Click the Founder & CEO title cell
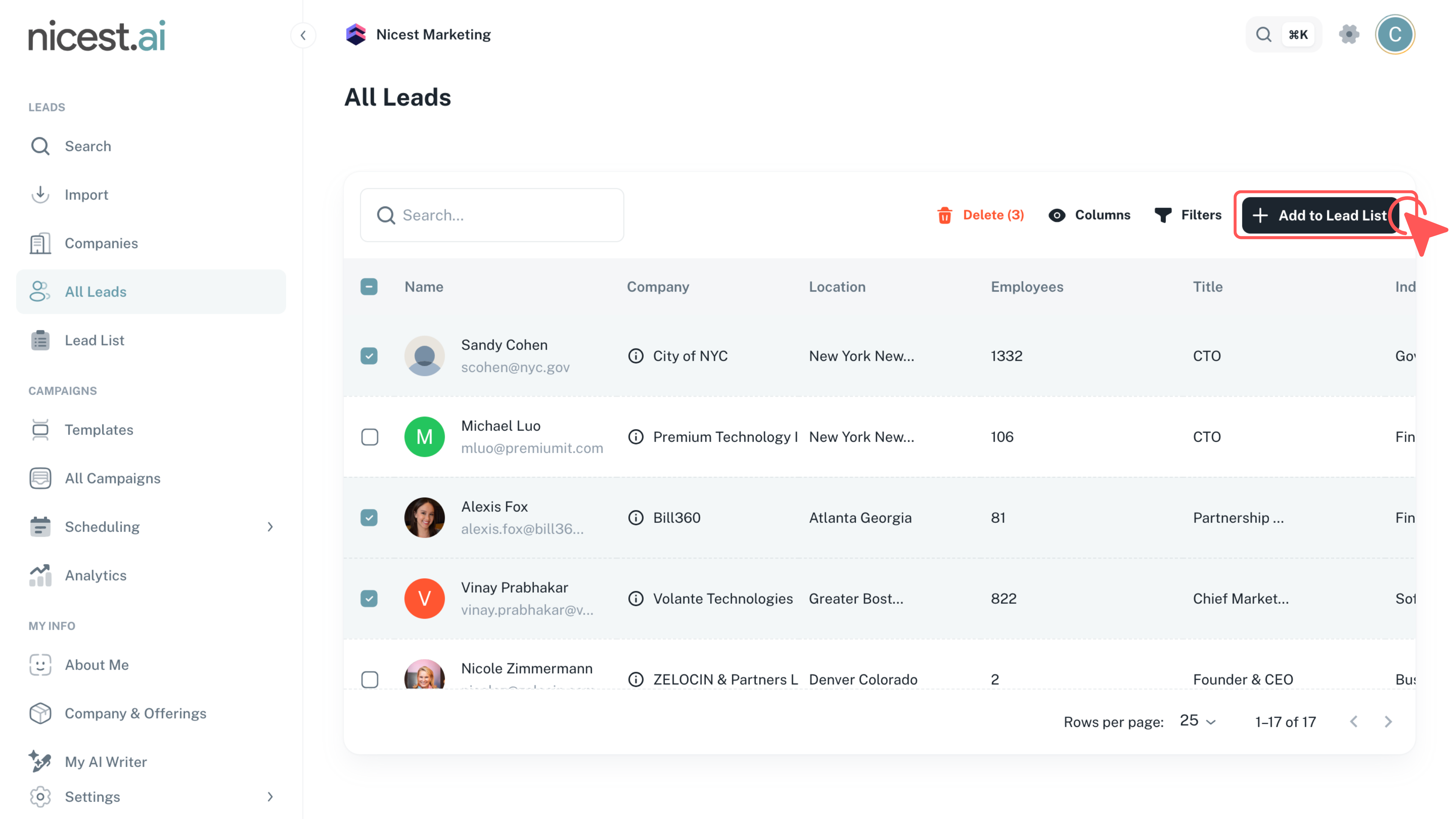1456x819 pixels. [1243, 679]
